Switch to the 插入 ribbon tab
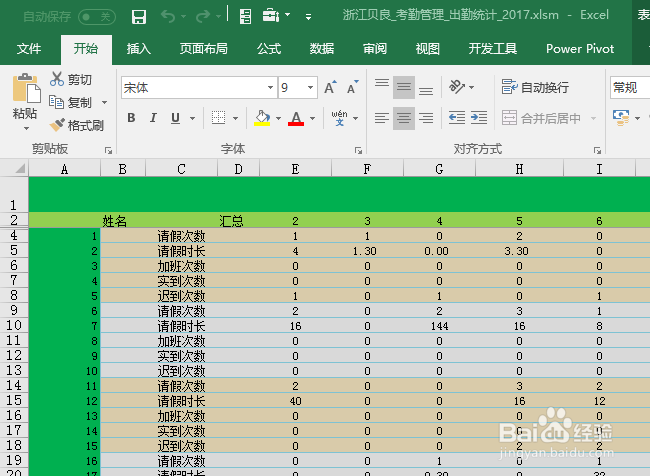The image size is (650, 476). coord(138,49)
